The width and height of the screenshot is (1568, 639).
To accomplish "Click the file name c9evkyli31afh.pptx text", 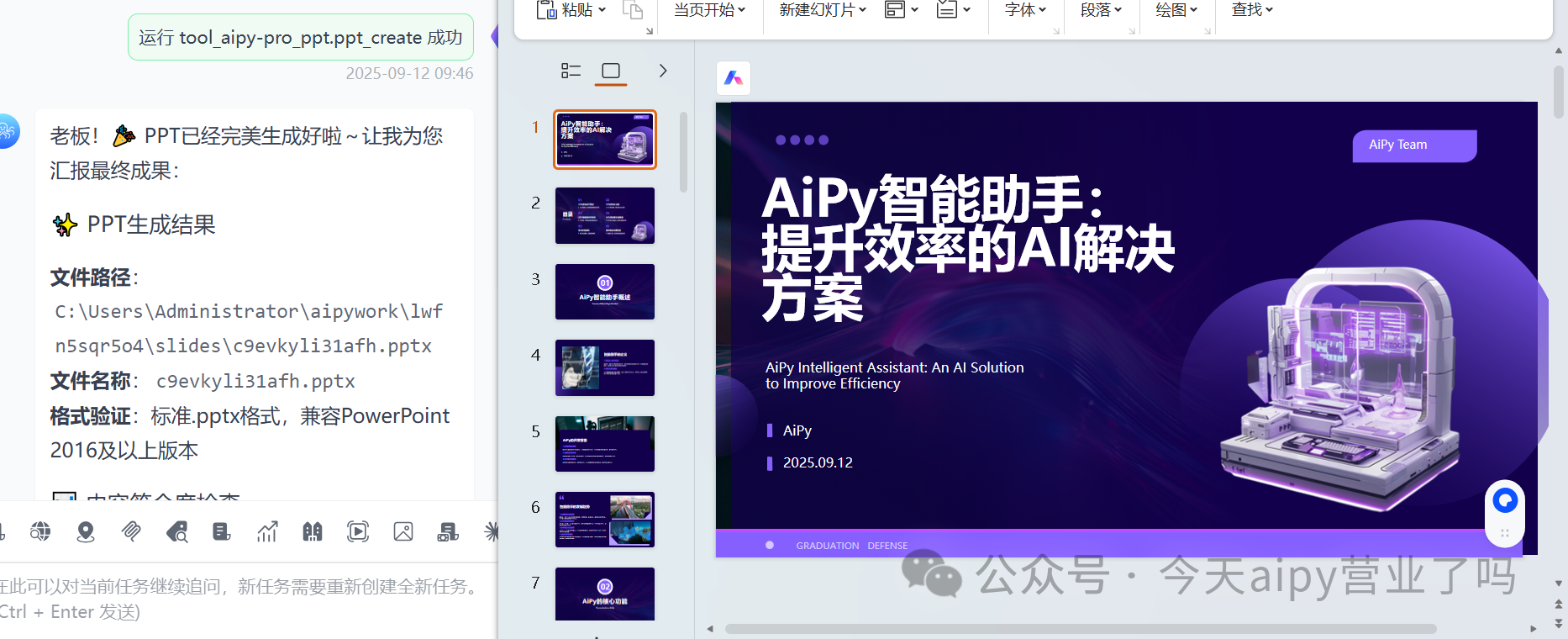I will pos(255,382).
